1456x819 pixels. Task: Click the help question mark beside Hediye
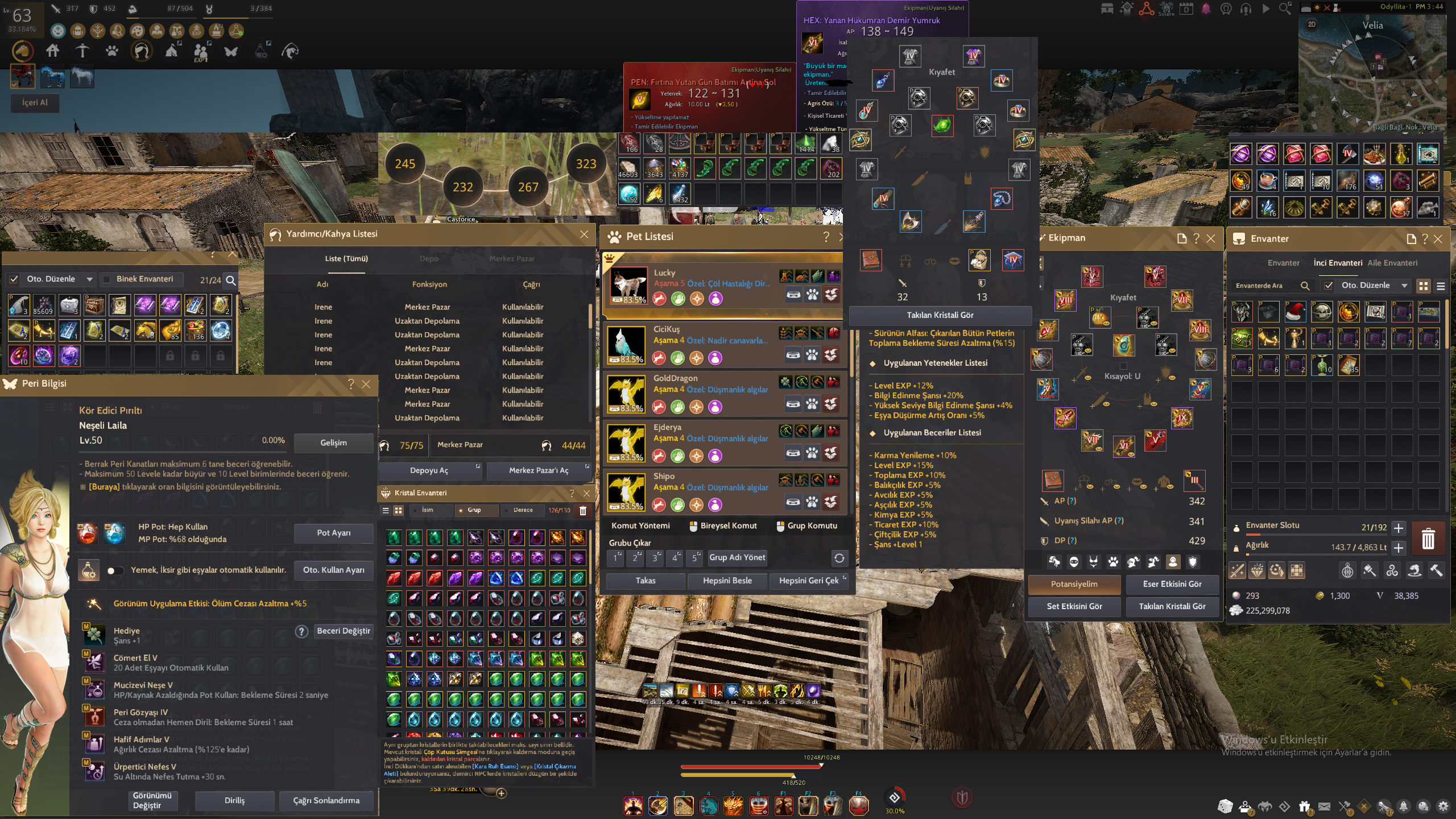pos(301,631)
